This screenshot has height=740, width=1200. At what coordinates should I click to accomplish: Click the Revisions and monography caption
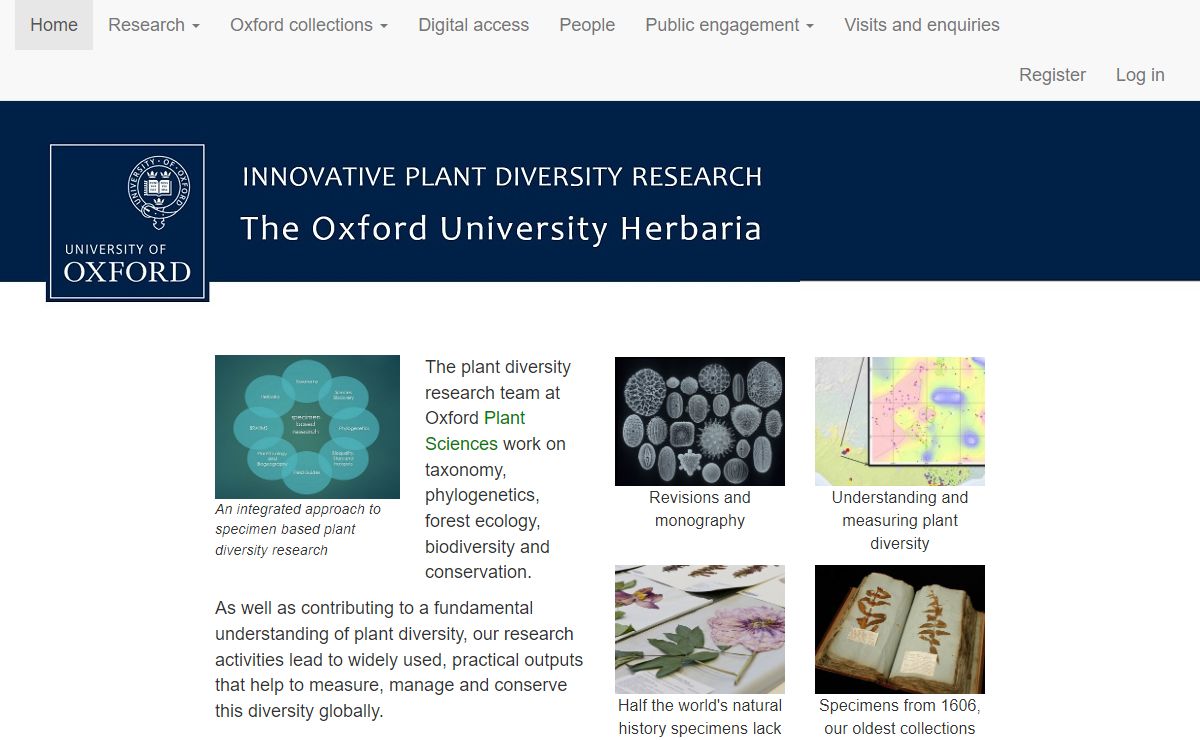pos(700,509)
